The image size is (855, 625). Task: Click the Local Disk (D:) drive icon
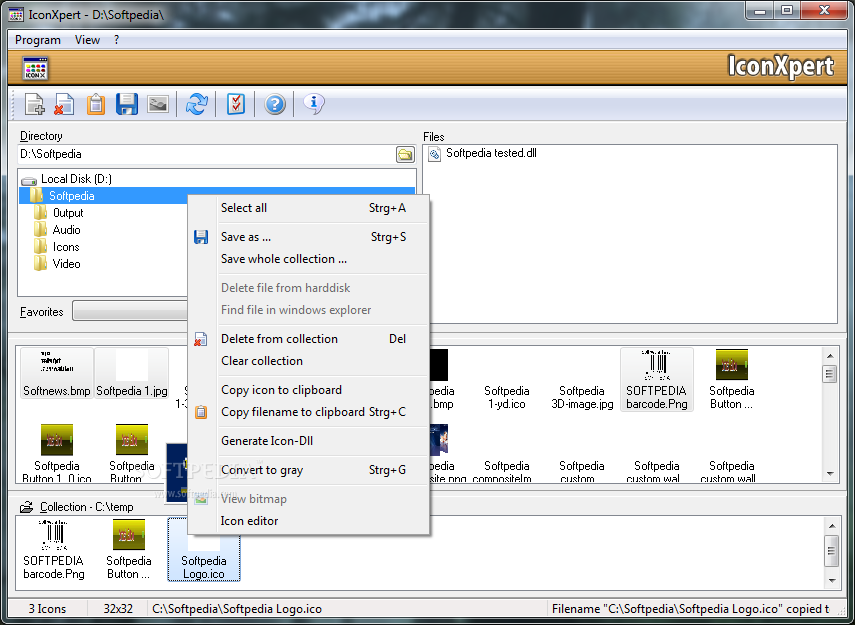coord(29,179)
